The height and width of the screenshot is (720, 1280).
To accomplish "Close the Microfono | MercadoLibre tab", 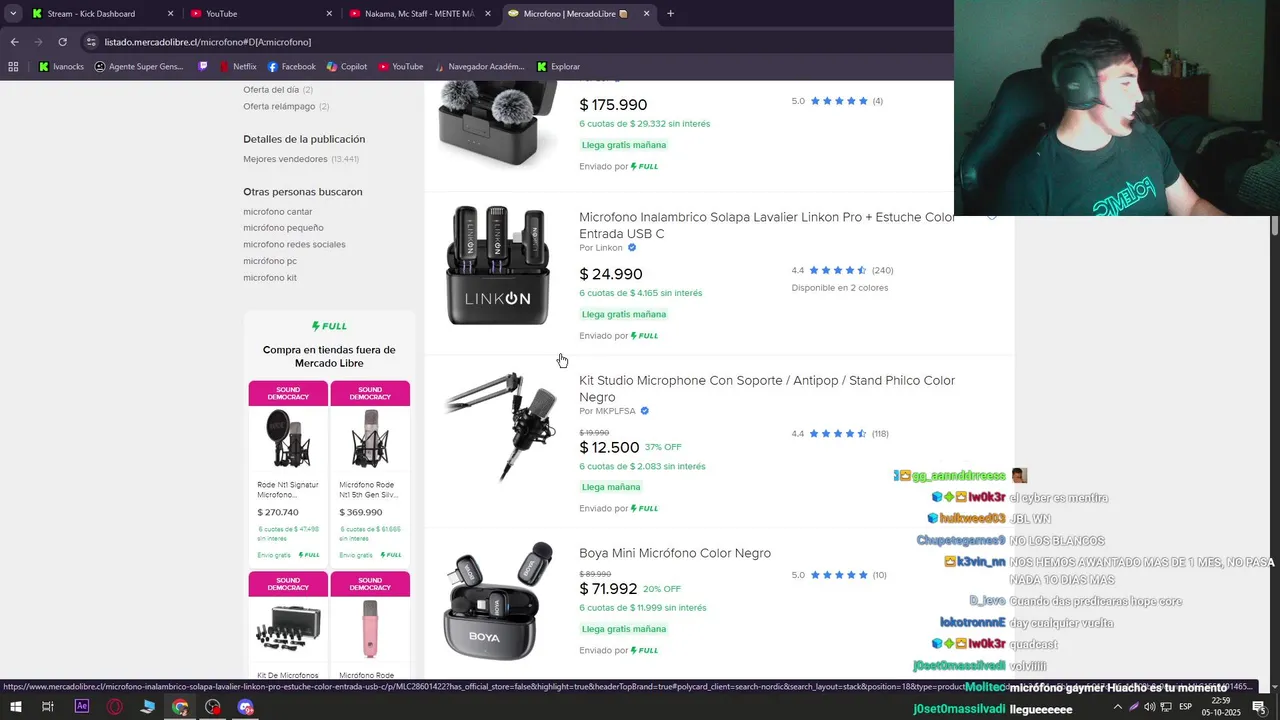I will [646, 13].
